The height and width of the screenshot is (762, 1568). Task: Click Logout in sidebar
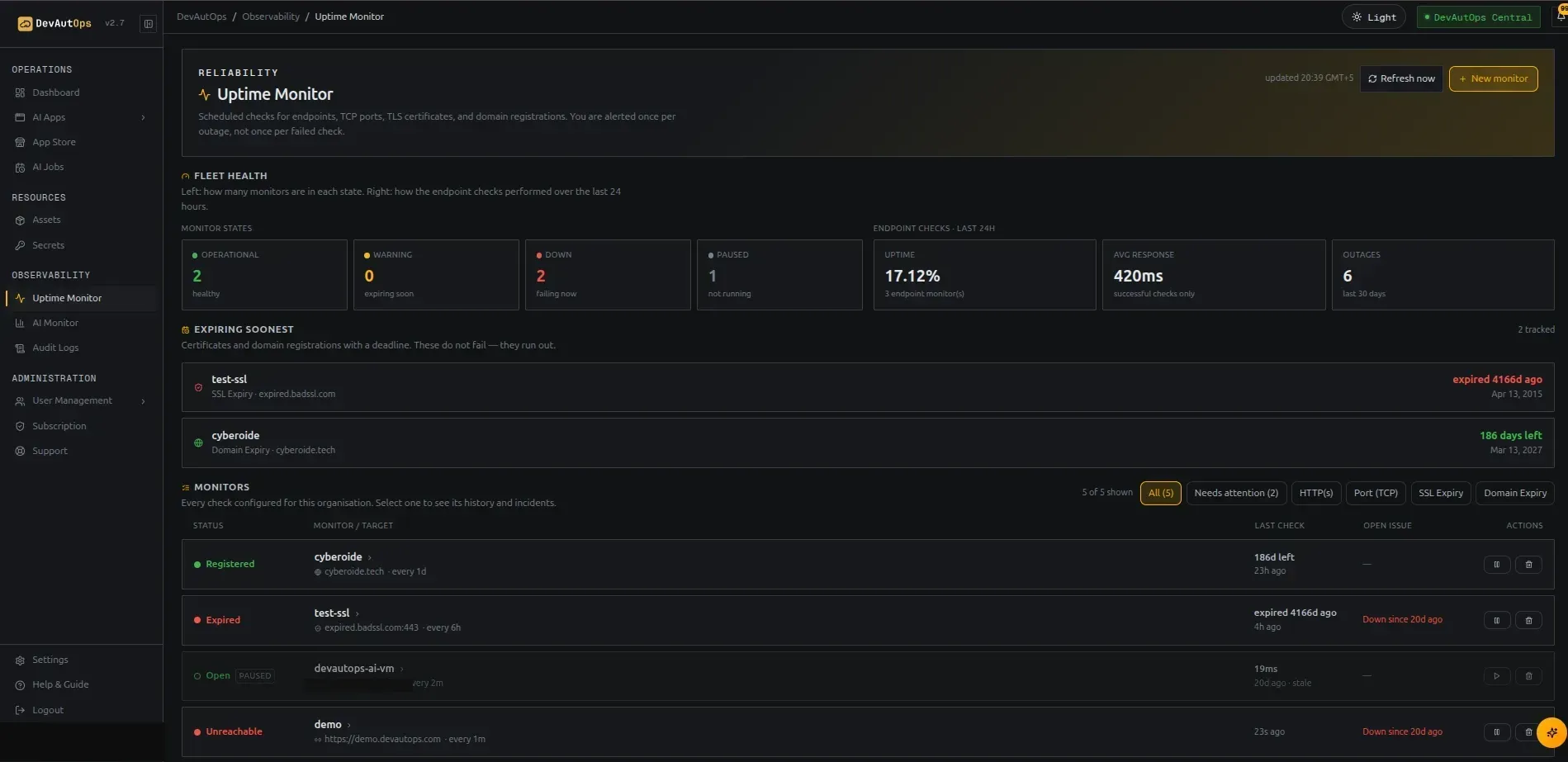click(x=48, y=710)
